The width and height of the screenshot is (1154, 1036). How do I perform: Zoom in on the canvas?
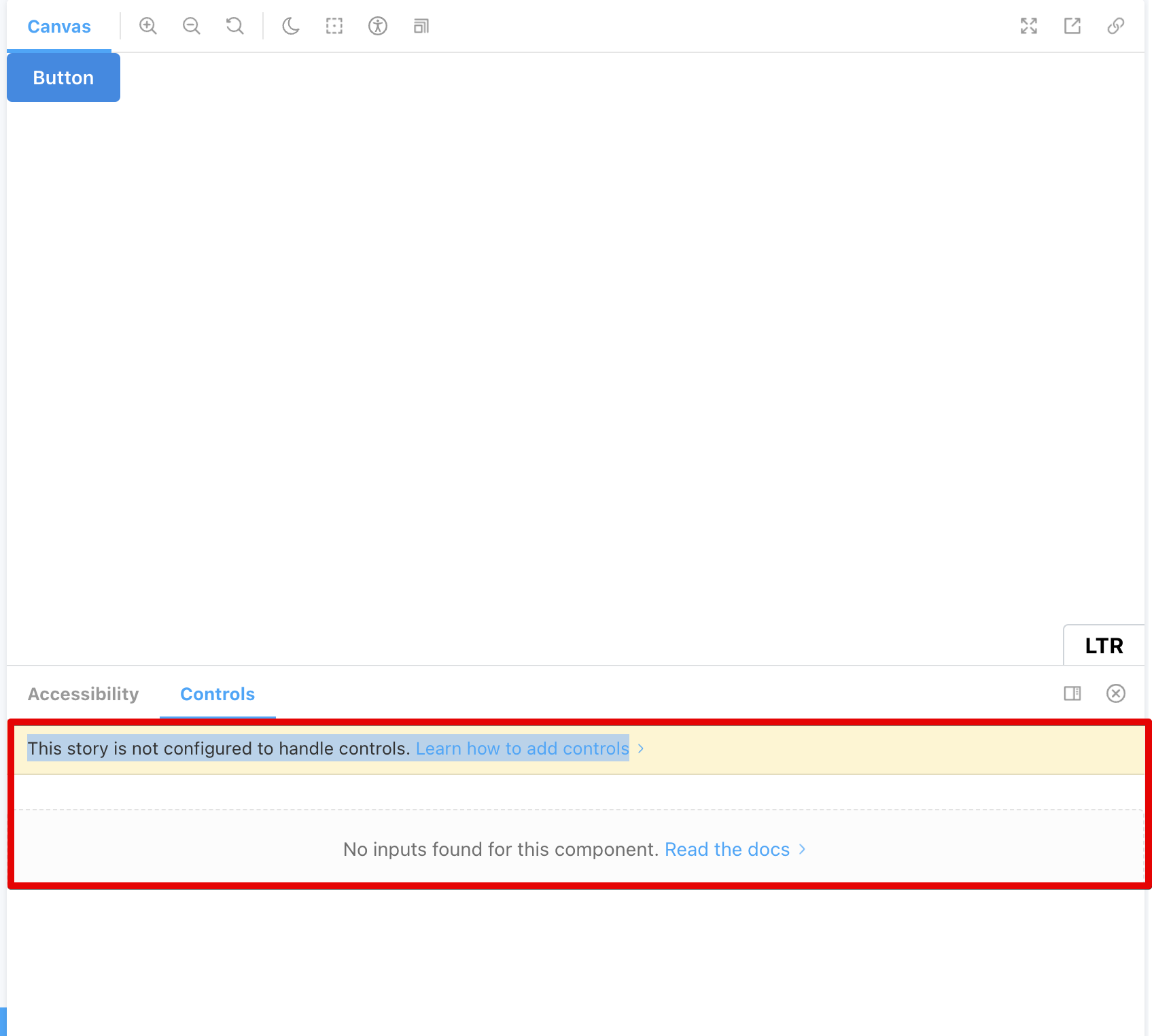click(x=147, y=26)
